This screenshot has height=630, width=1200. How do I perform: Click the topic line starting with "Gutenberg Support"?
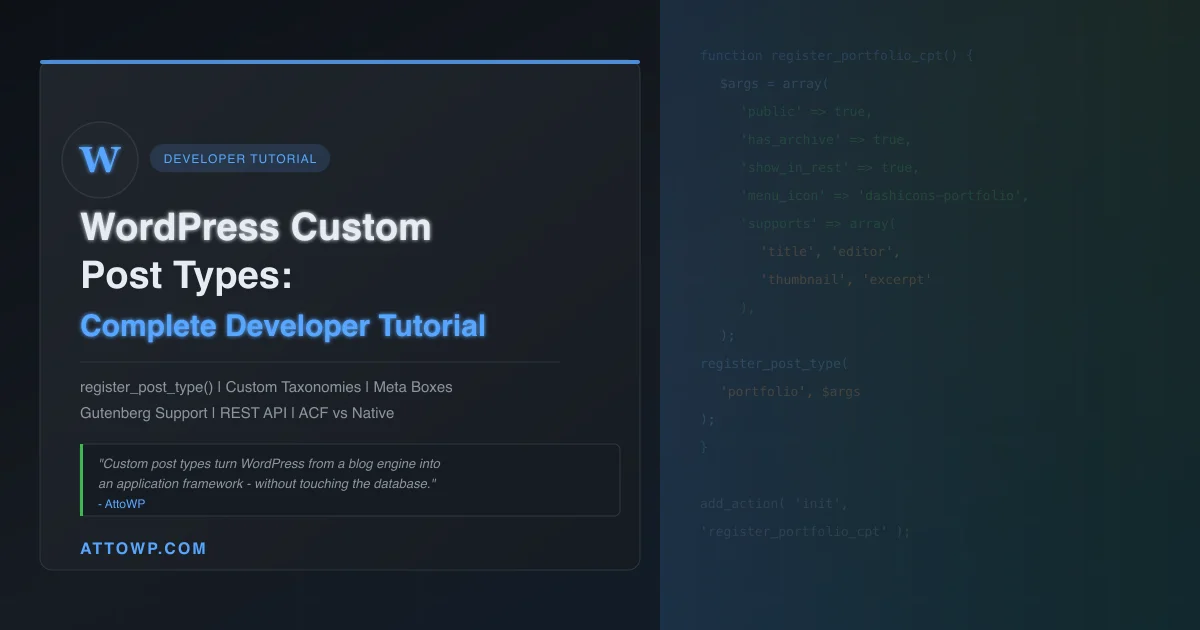[x=237, y=412]
